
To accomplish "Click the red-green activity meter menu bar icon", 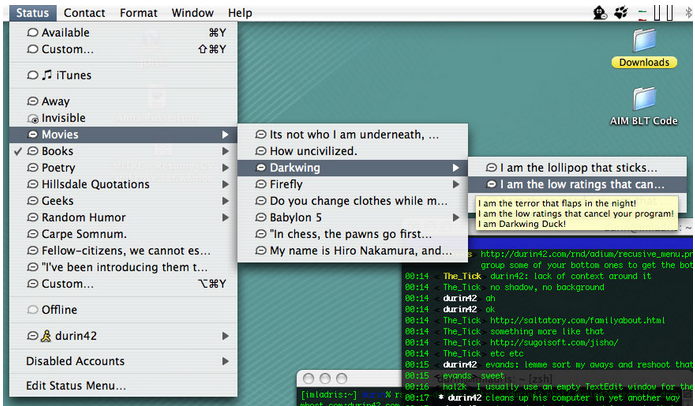I will tap(642, 13).
